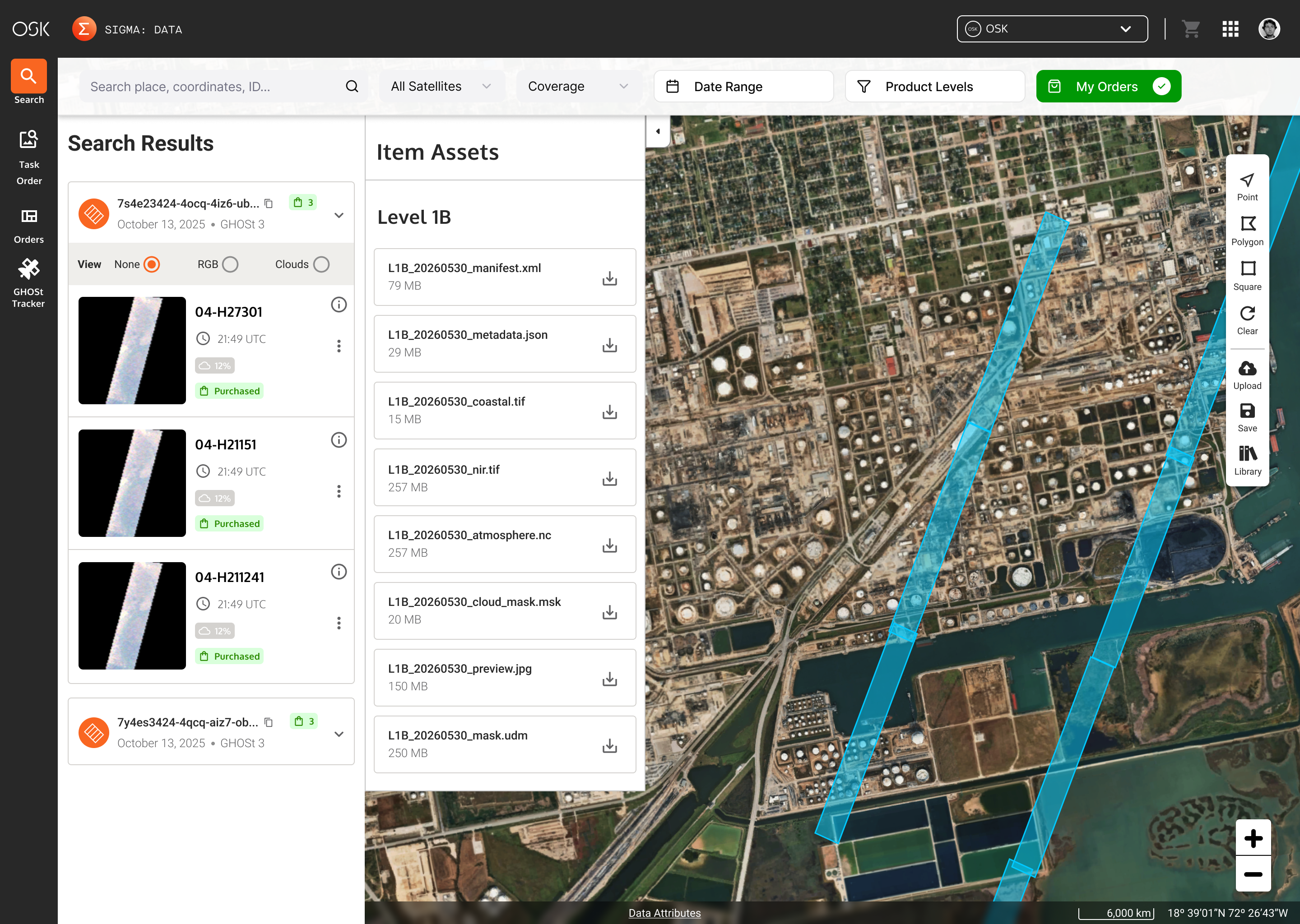Screen dimensions: 1300x924
Task: Open the apps grid menu
Action: pyautogui.click(x=1230, y=28)
